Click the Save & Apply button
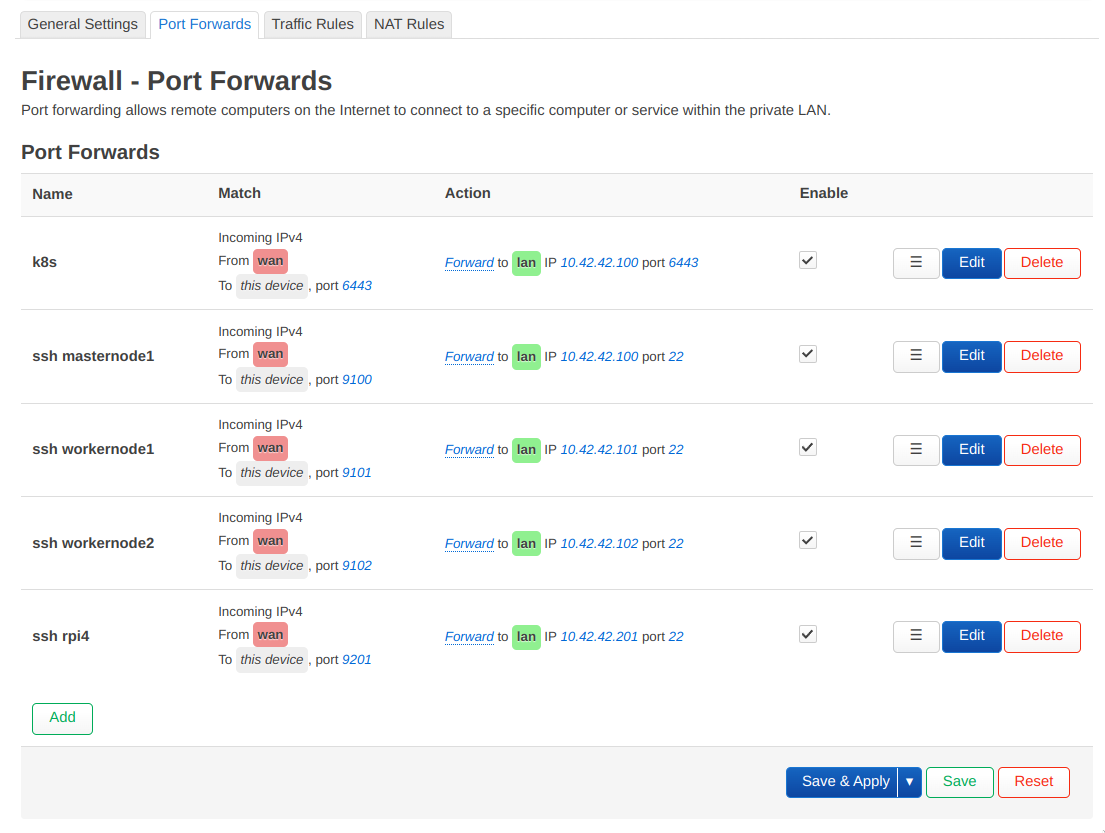 [845, 782]
